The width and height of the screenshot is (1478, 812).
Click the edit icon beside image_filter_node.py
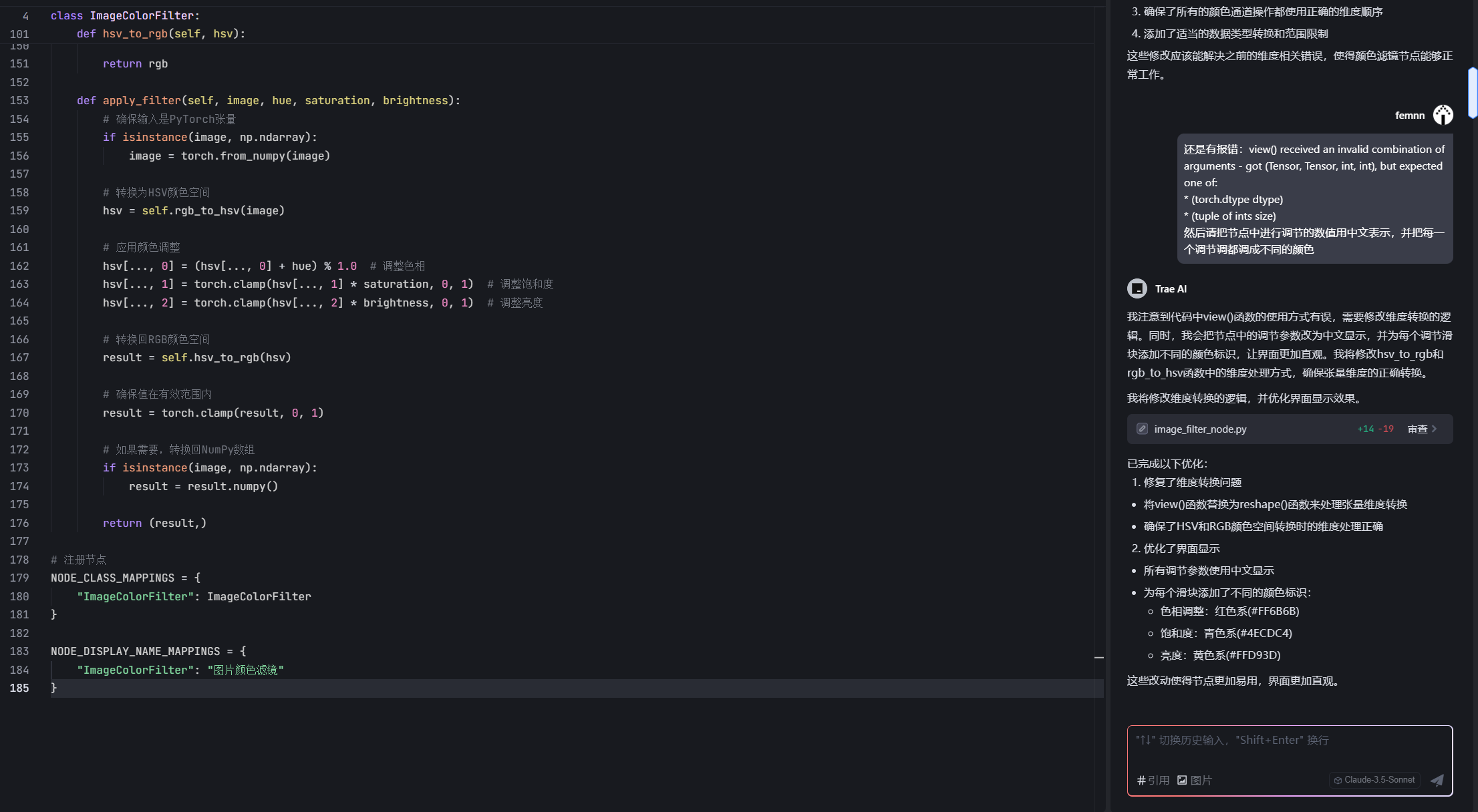coord(1142,429)
